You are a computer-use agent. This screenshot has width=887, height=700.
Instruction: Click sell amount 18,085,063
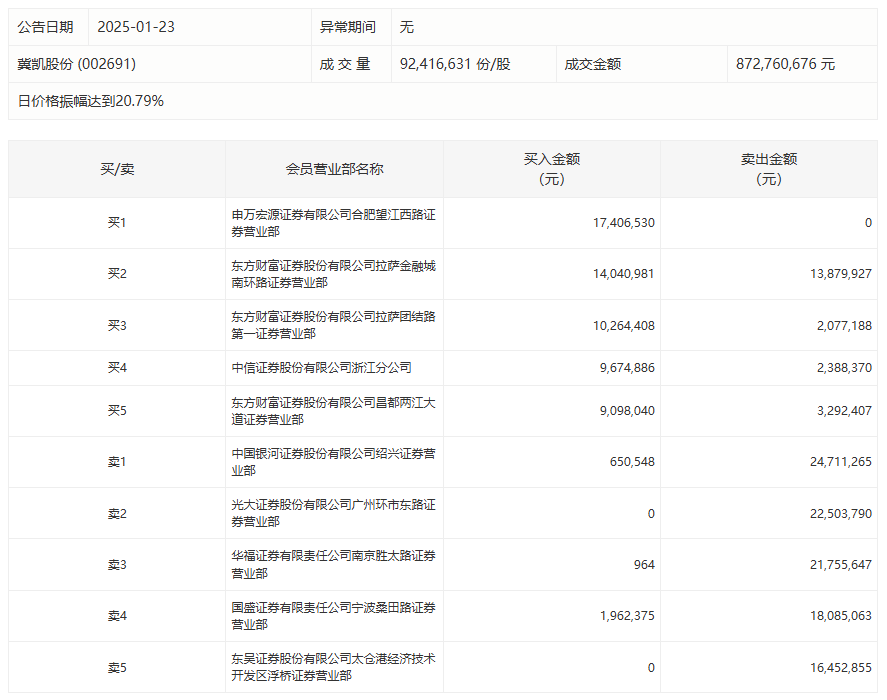[841, 616]
